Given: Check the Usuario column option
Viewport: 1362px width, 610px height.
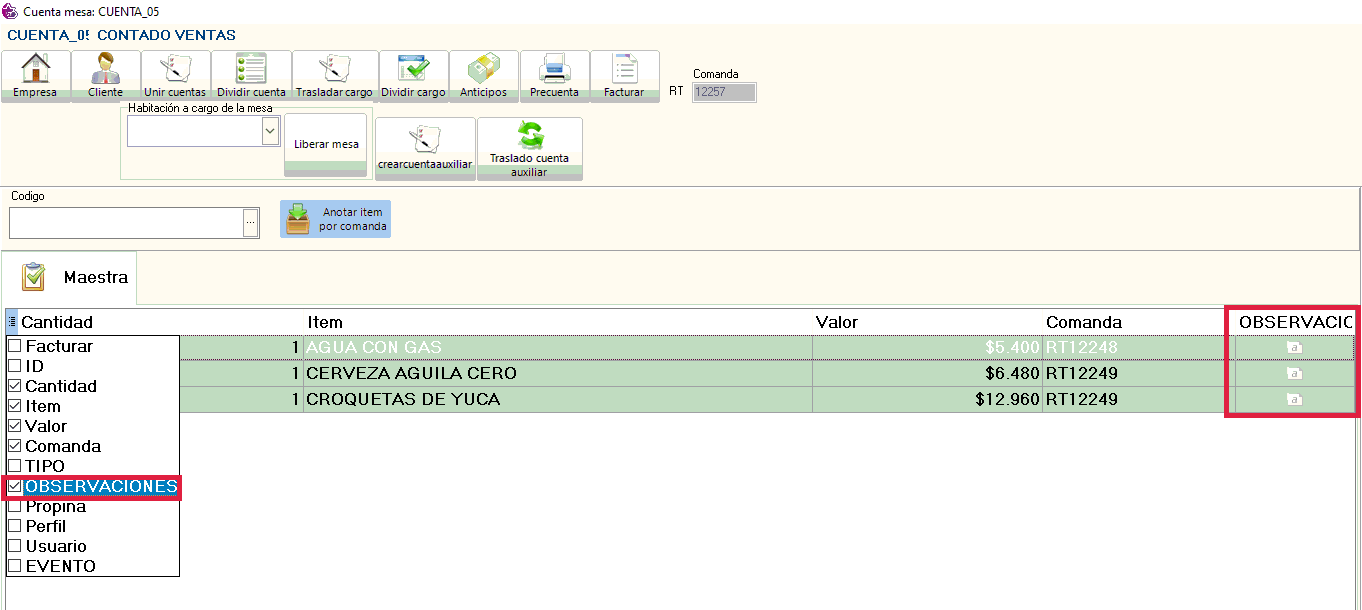Looking at the screenshot, I should tap(15, 546).
